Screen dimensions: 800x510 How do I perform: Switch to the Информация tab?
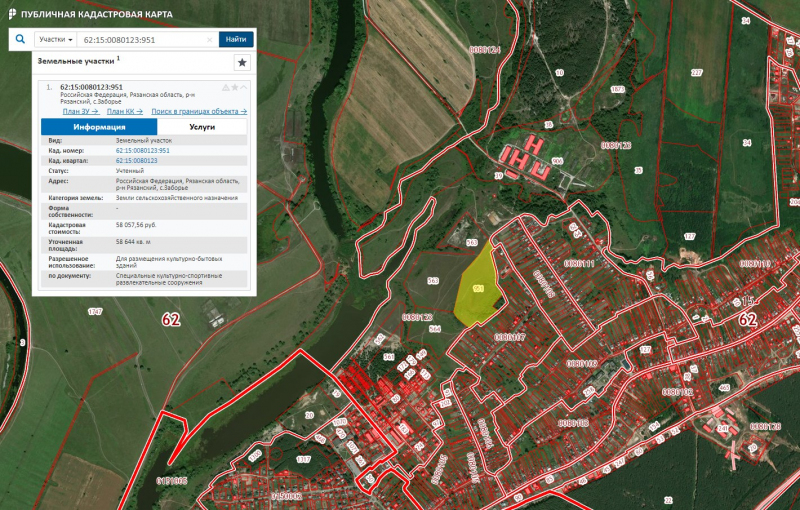click(99, 127)
